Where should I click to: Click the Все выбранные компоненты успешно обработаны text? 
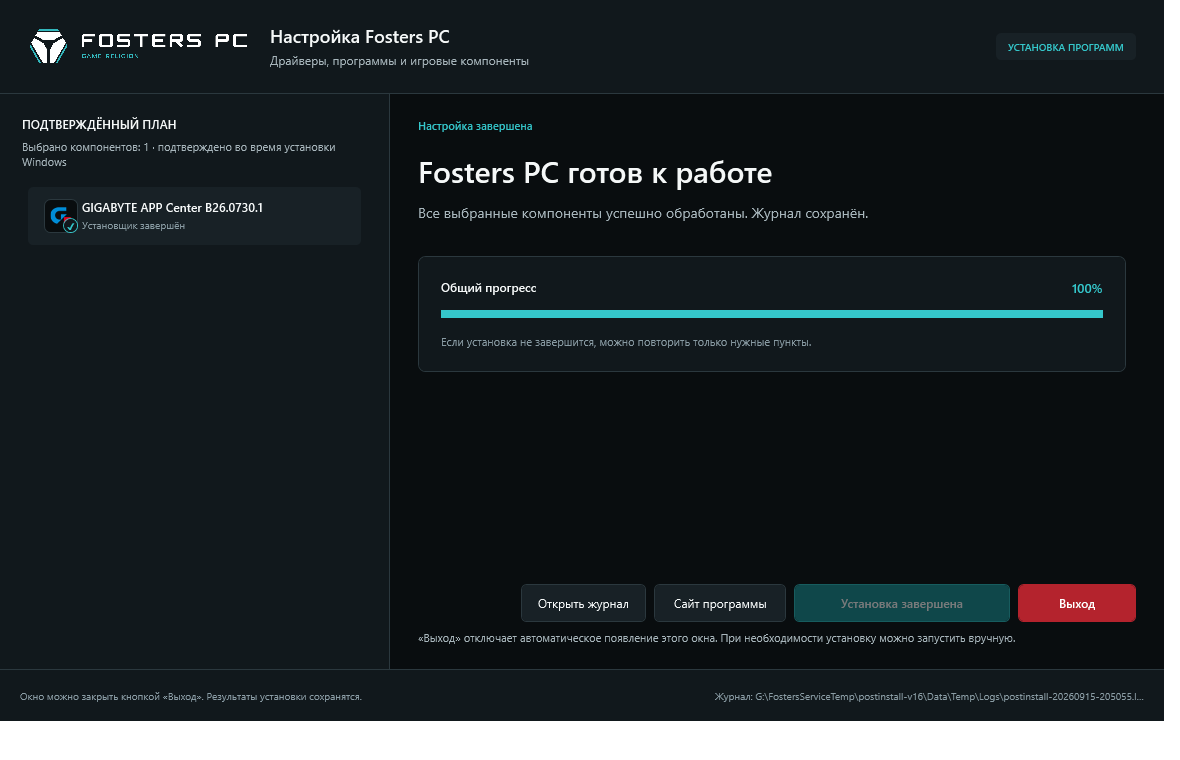643,214
